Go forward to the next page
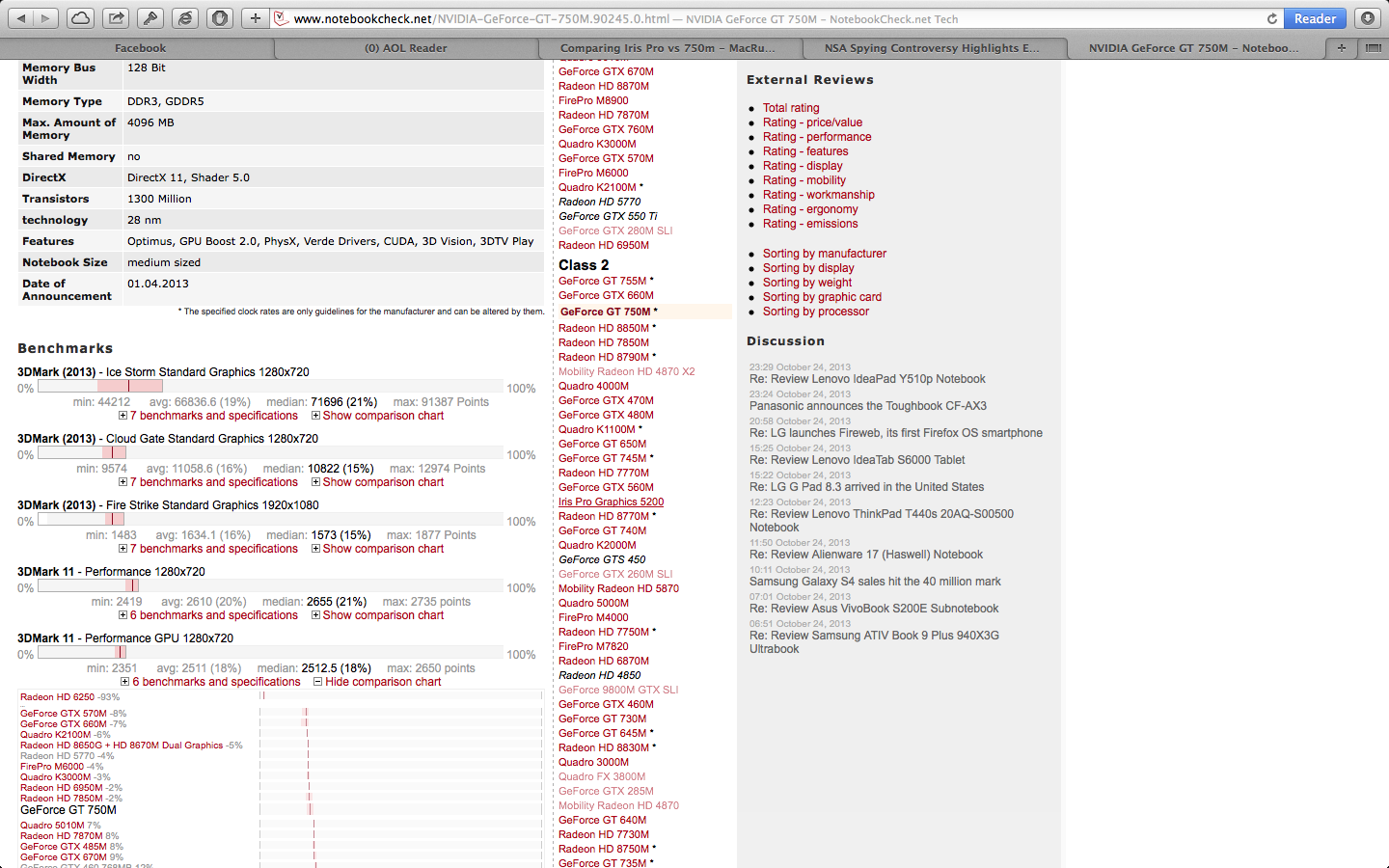1389x868 pixels. [46, 18]
